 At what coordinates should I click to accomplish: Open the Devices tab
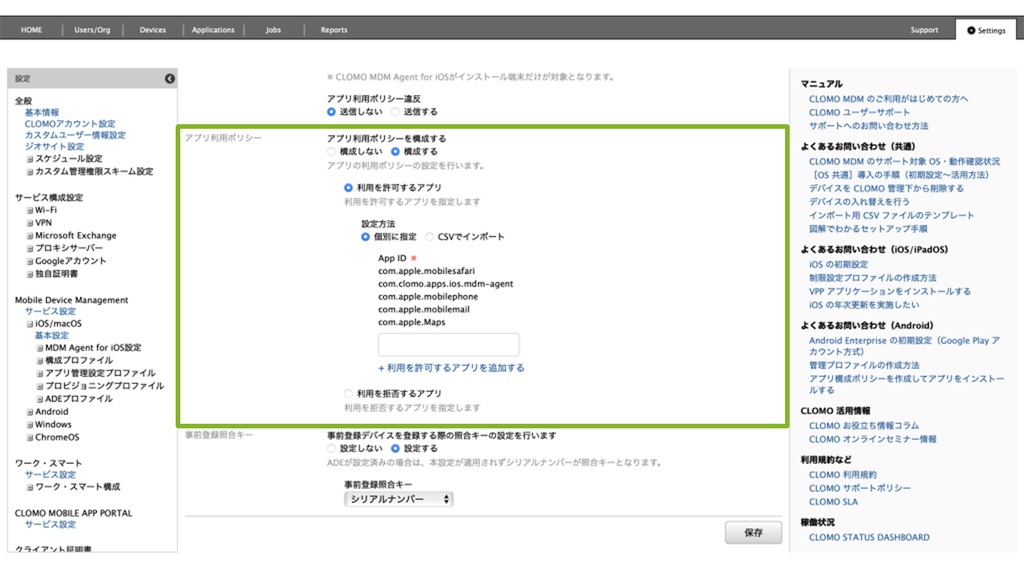click(153, 30)
